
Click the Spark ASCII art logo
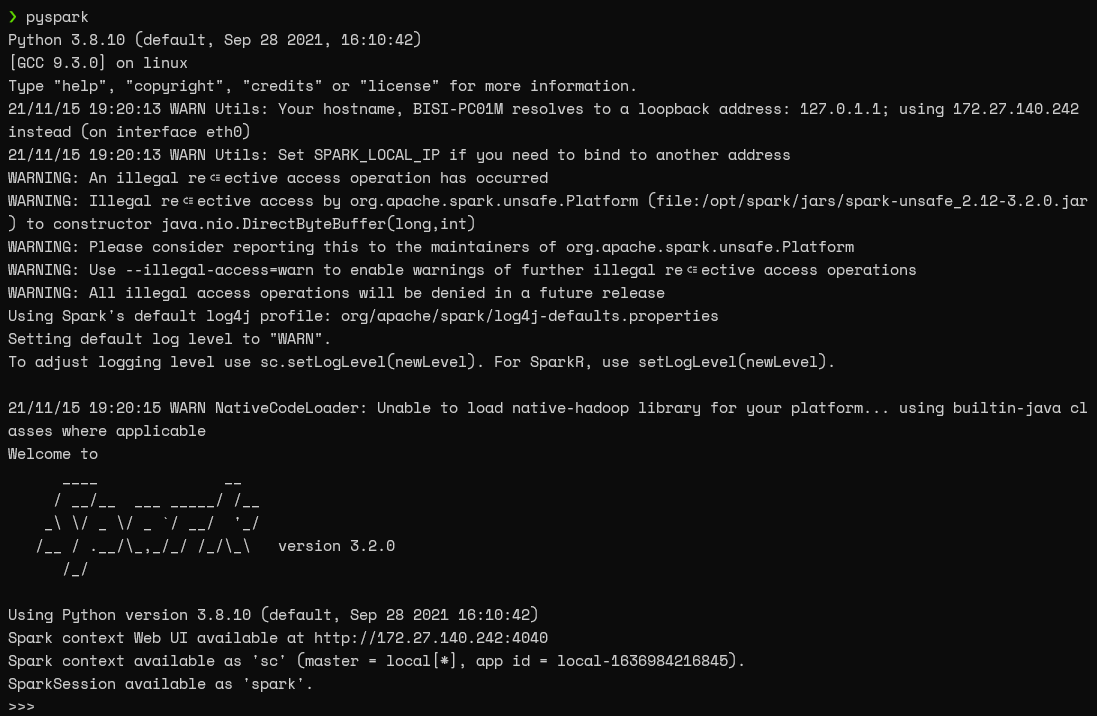pyautogui.click(x=150, y=524)
